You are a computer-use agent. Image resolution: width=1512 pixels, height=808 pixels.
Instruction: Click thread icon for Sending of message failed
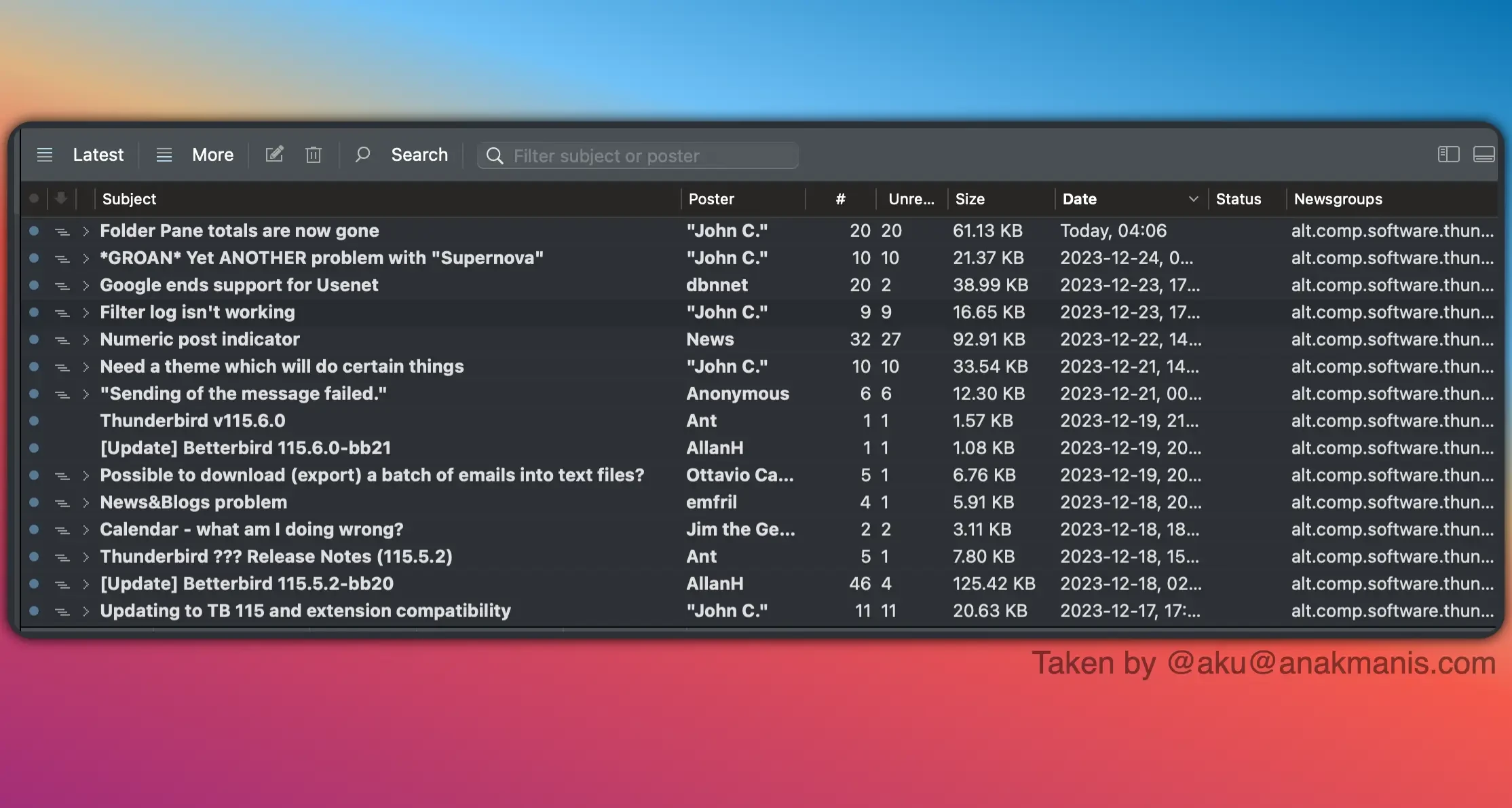pos(62,394)
